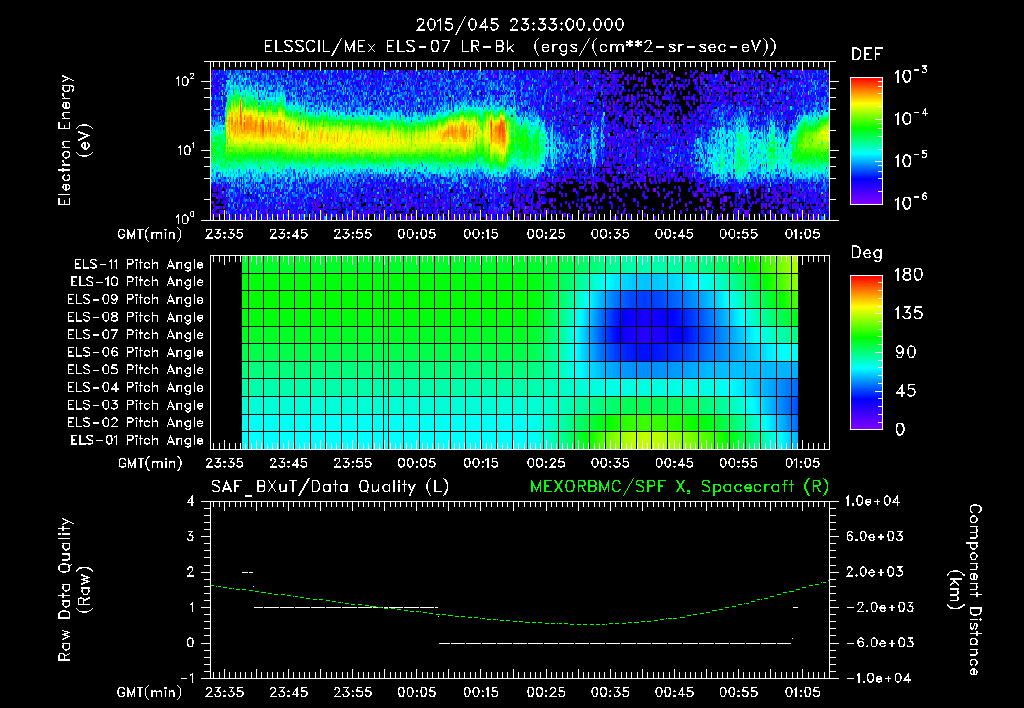Viewport: 1024px width, 708px height.
Task: Click the Deg pitch angle color bar
Action: [x=866, y=352]
